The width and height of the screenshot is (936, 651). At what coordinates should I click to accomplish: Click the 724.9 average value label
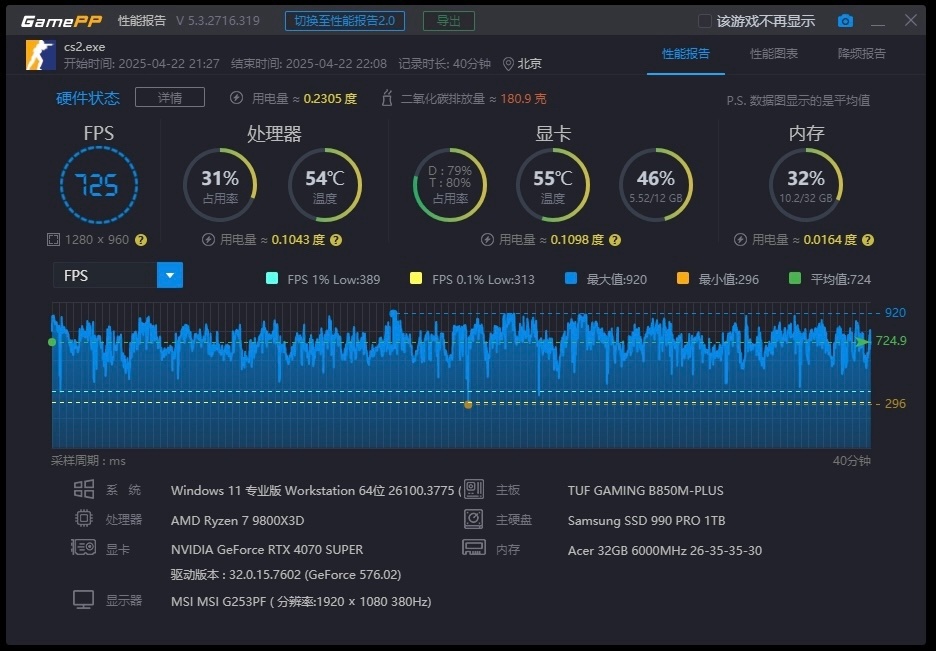tap(891, 341)
